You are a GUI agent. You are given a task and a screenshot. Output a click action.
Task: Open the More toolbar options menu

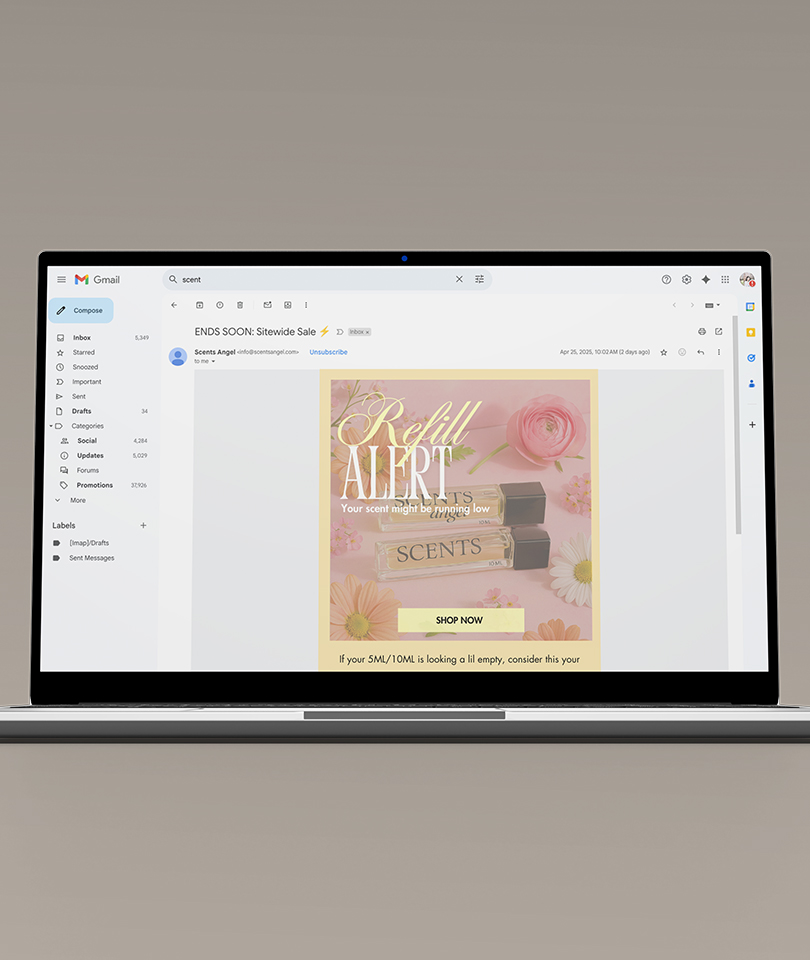[x=306, y=305]
